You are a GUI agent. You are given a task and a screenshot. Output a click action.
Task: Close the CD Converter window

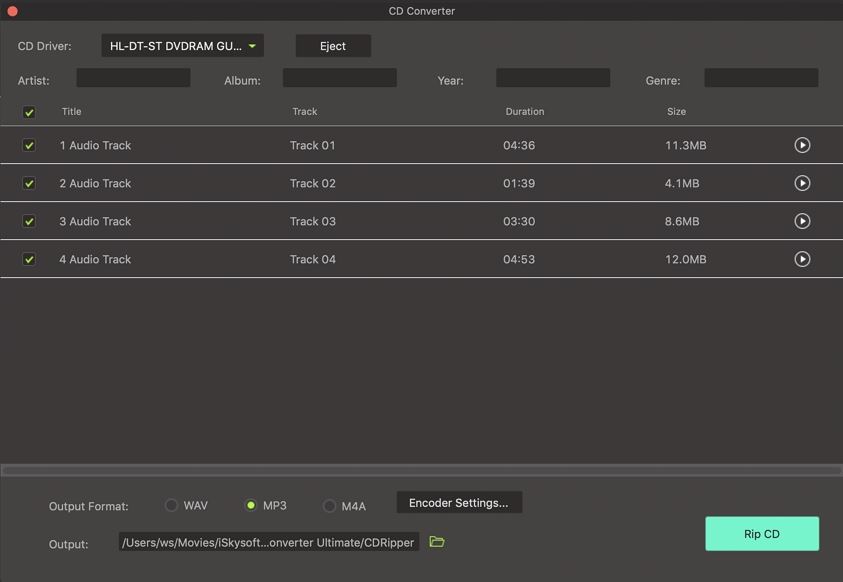click(x=12, y=11)
